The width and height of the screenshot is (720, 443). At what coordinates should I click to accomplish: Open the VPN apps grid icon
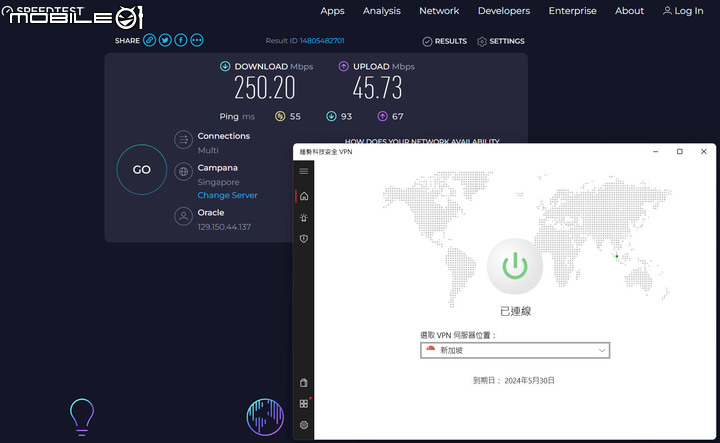pos(304,404)
